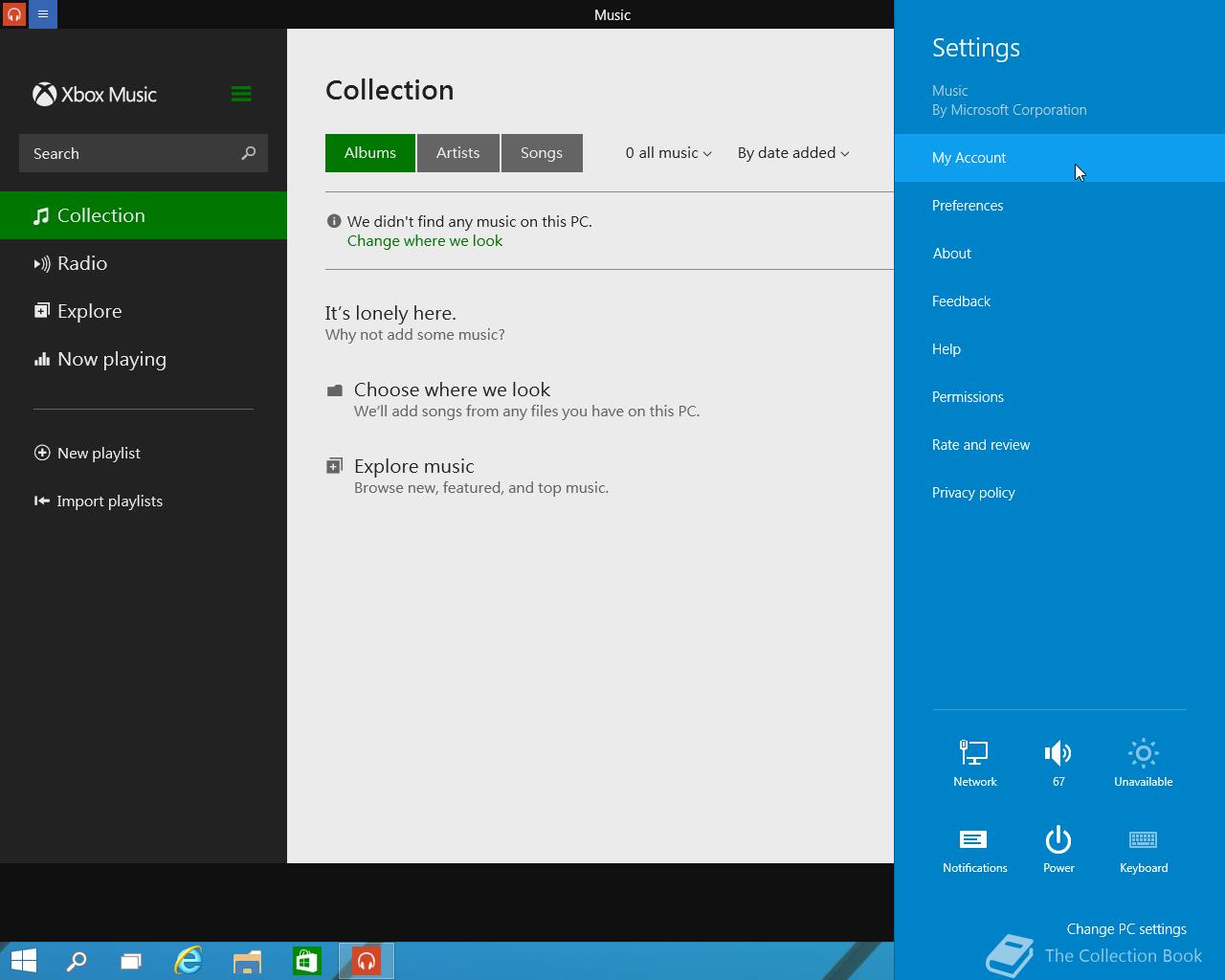Click the Task View taskbar icon
The image size is (1225, 980).
click(131, 961)
